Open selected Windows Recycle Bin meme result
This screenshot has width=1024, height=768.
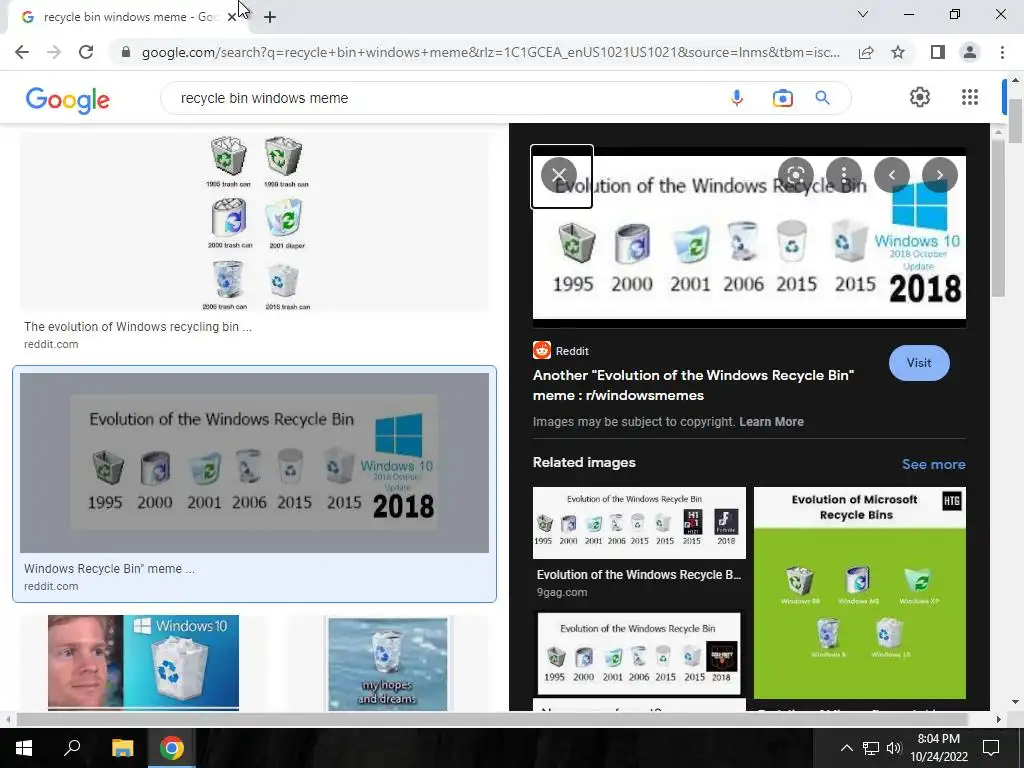[x=254, y=462]
